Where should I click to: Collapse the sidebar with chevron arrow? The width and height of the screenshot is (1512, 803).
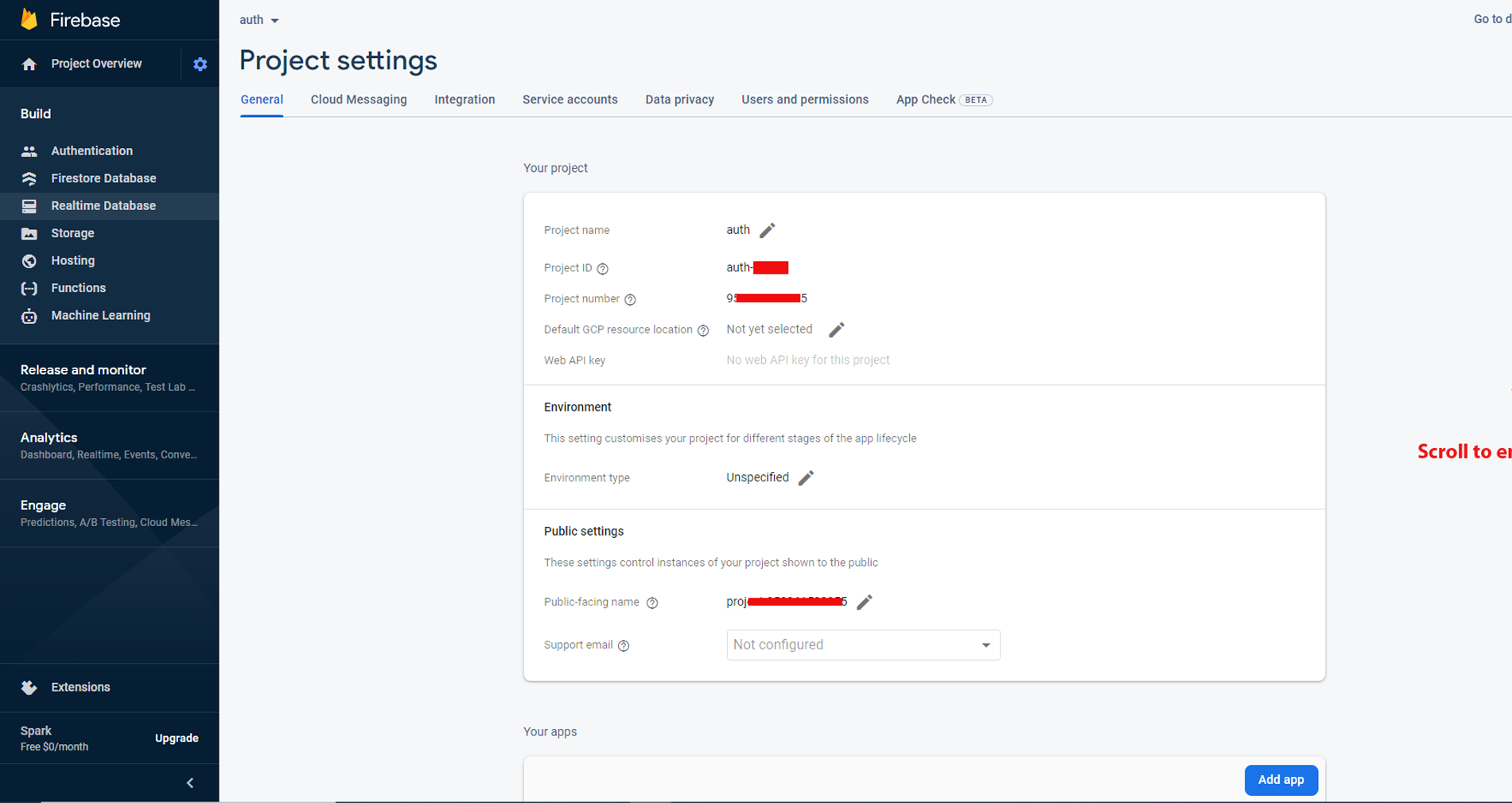tap(190, 783)
